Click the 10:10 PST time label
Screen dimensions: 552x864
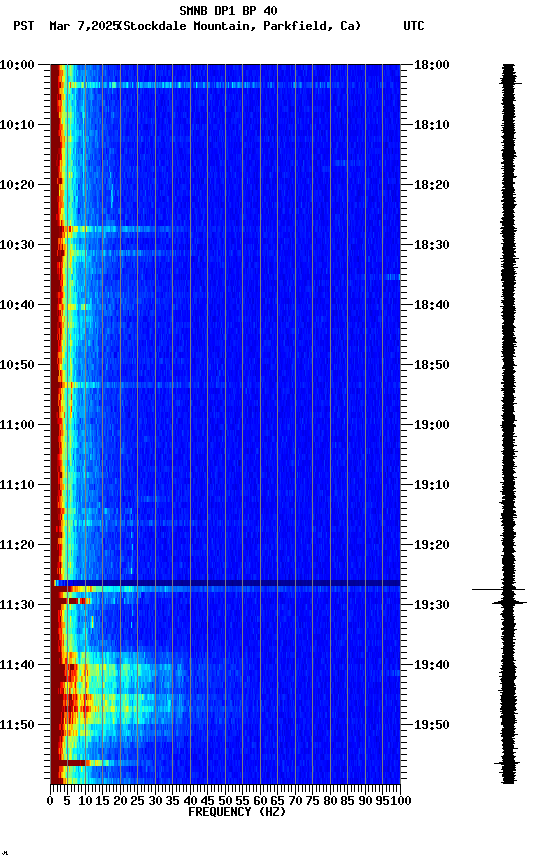[x=17, y=125]
